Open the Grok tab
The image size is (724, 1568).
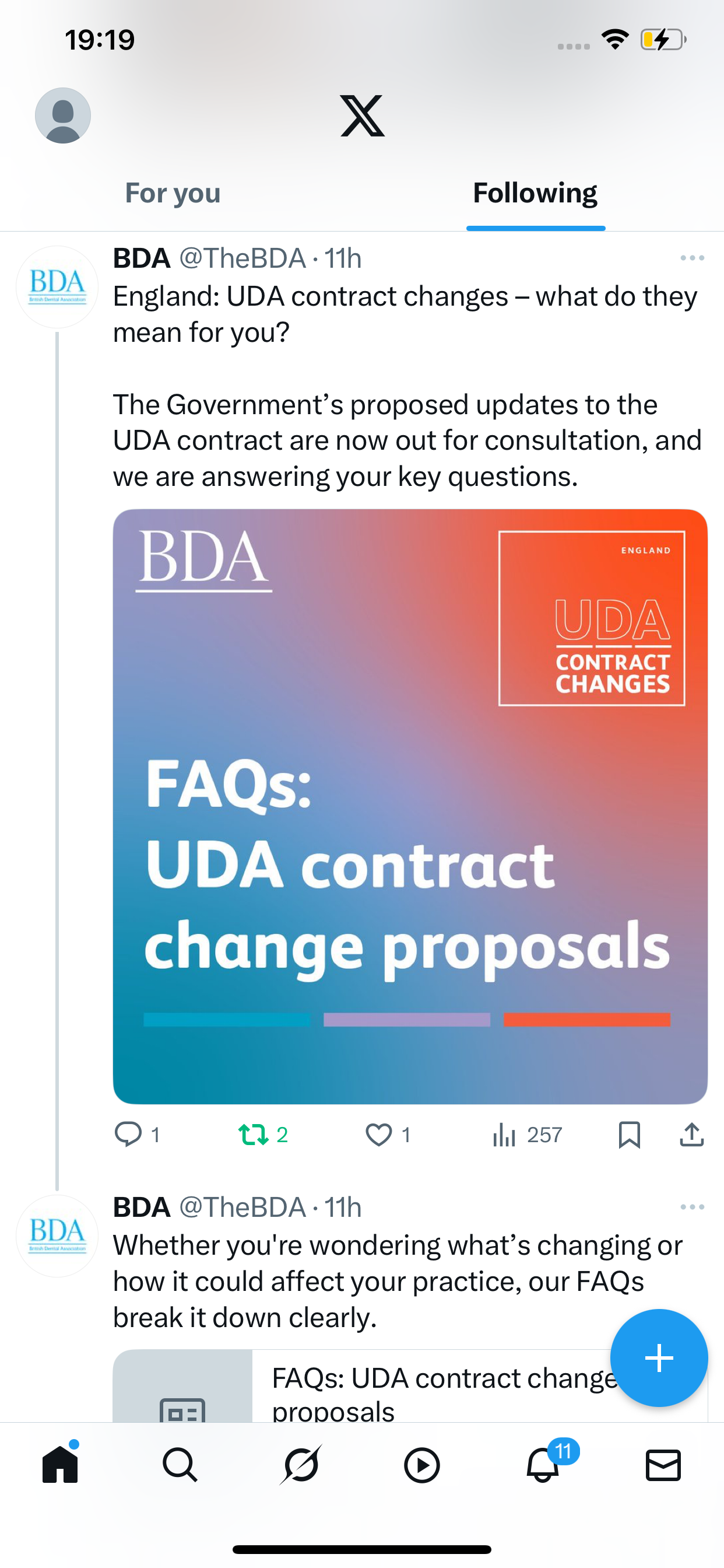pyautogui.click(x=301, y=1465)
